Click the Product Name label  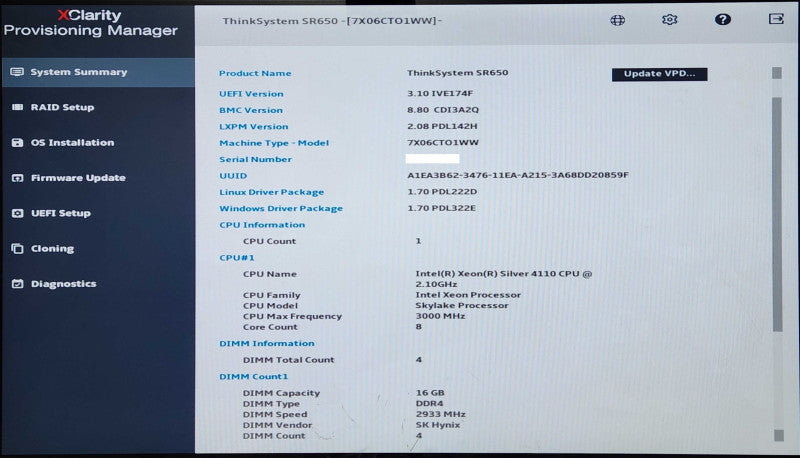tap(255, 73)
